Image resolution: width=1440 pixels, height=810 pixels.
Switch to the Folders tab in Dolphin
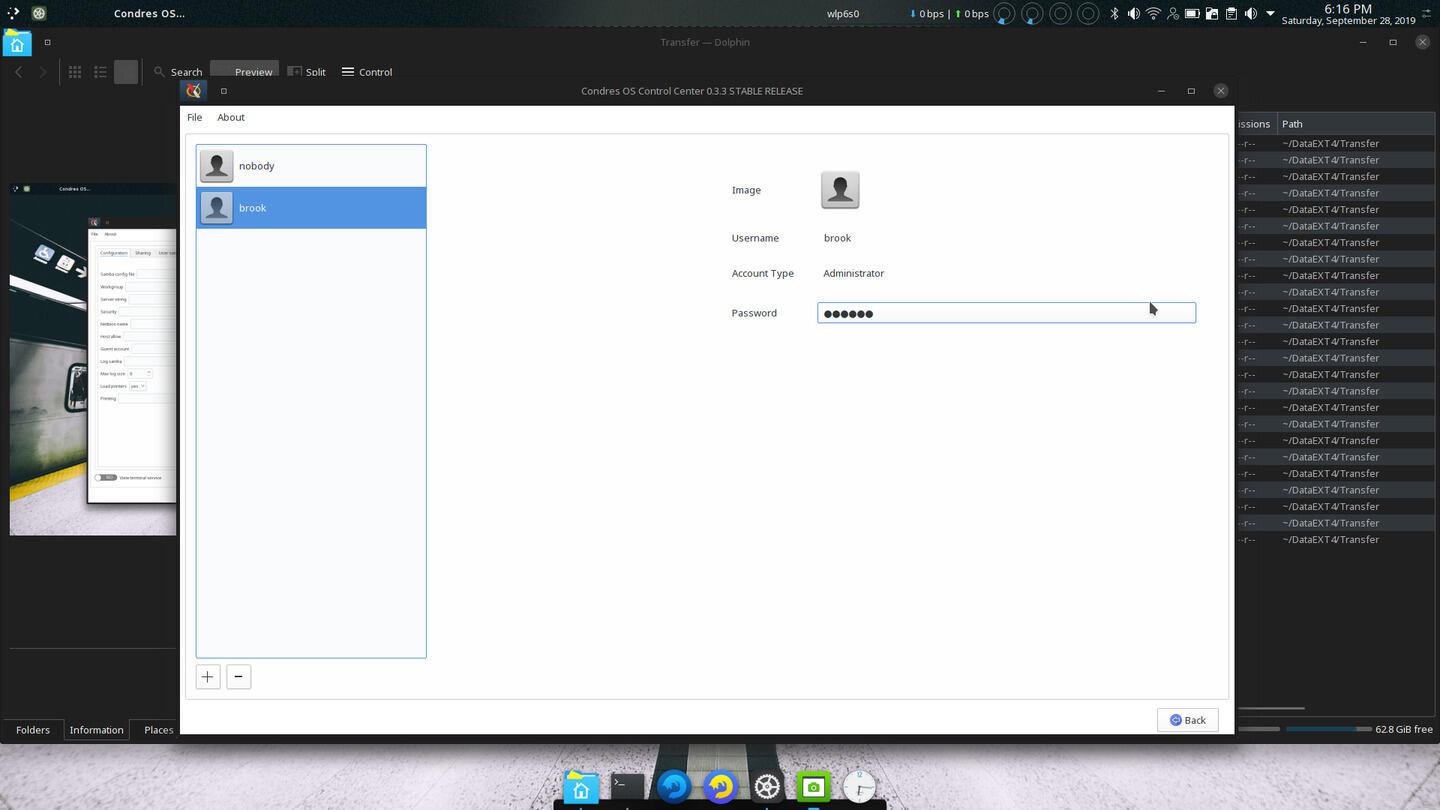point(33,730)
